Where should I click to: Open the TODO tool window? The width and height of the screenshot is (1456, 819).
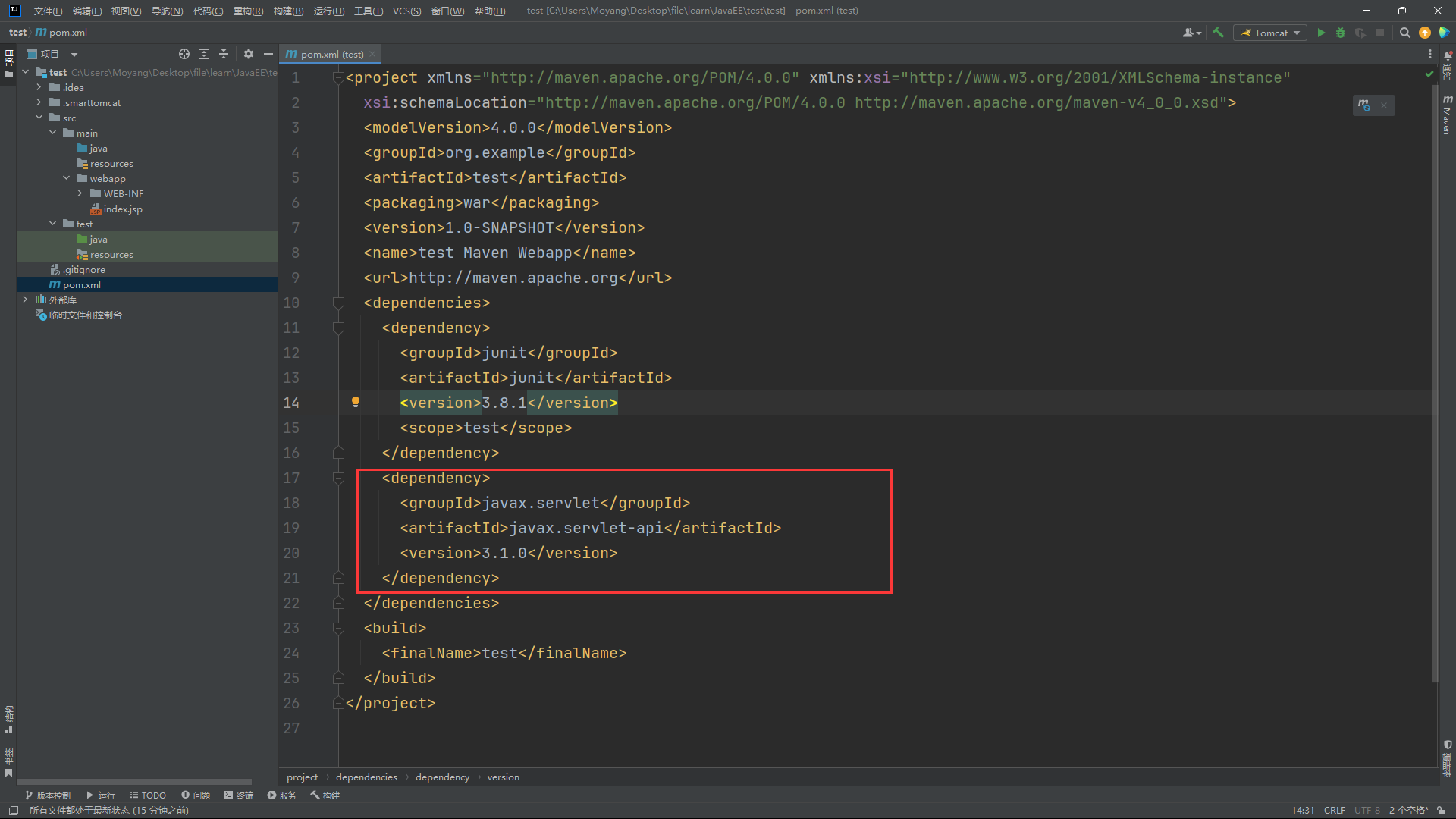(x=148, y=795)
